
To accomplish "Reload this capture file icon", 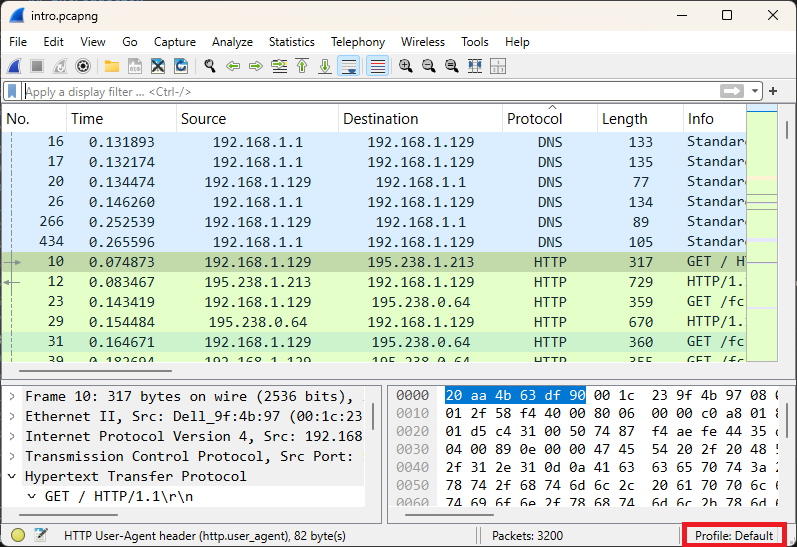I will [x=181, y=66].
